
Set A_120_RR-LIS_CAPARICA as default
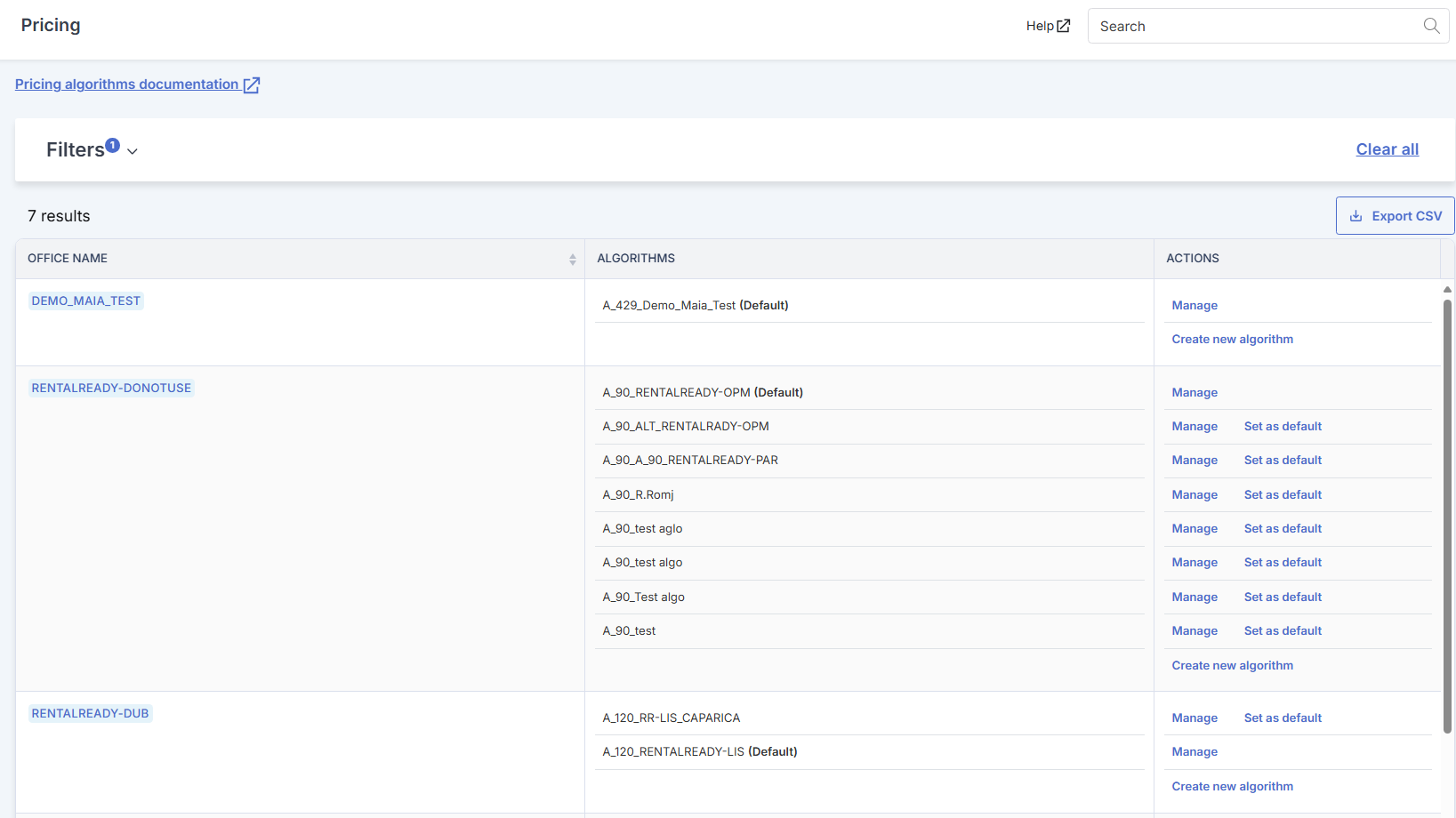click(1283, 718)
